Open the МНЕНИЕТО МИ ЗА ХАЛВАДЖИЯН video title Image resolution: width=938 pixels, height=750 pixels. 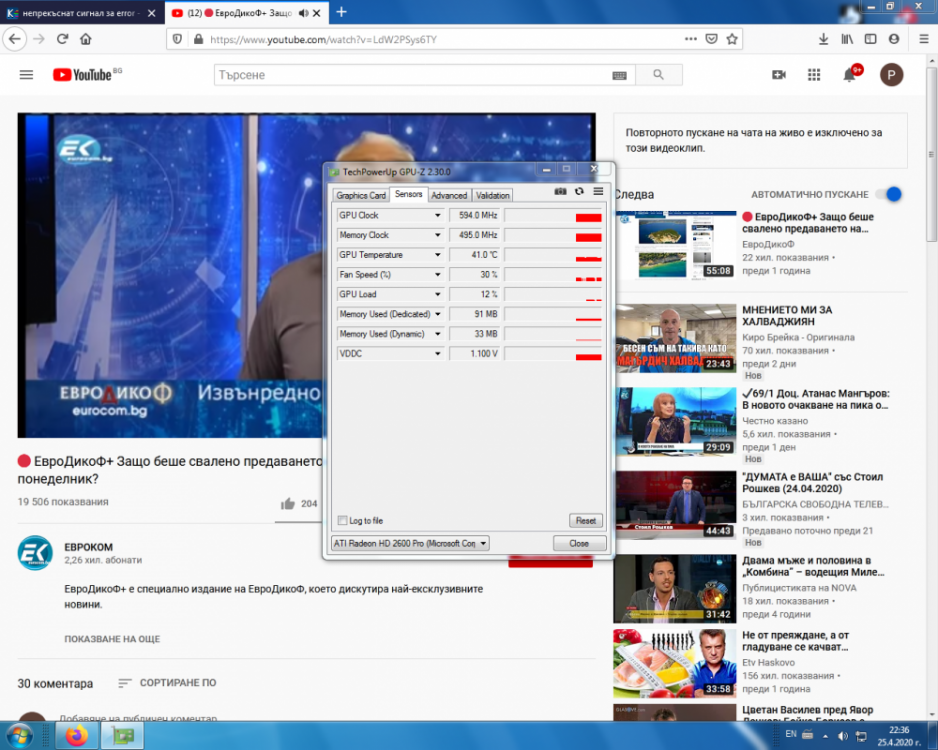pyautogui.click(x=787, y=315)
